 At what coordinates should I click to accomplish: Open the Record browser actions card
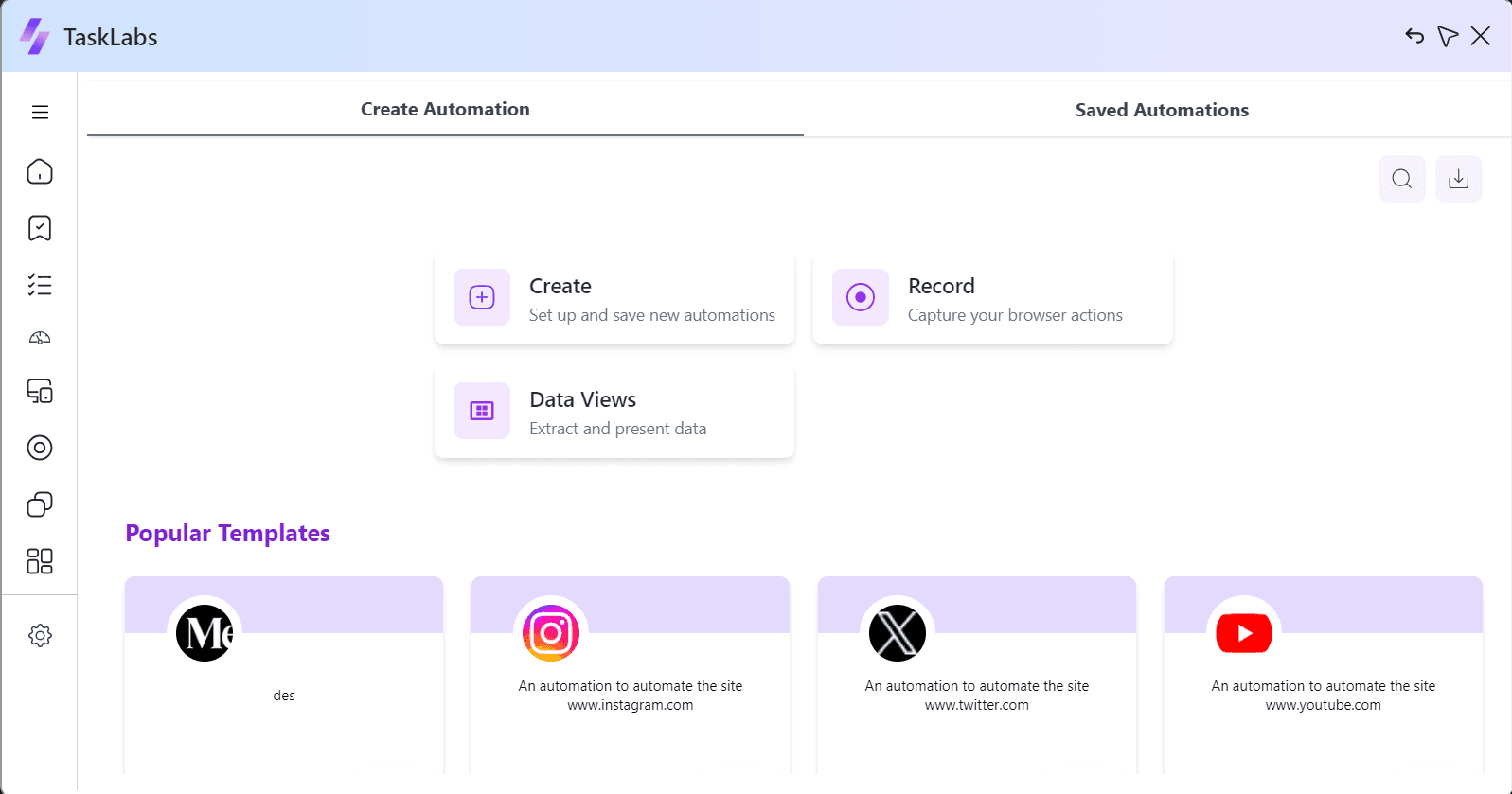tap(993, 297)
